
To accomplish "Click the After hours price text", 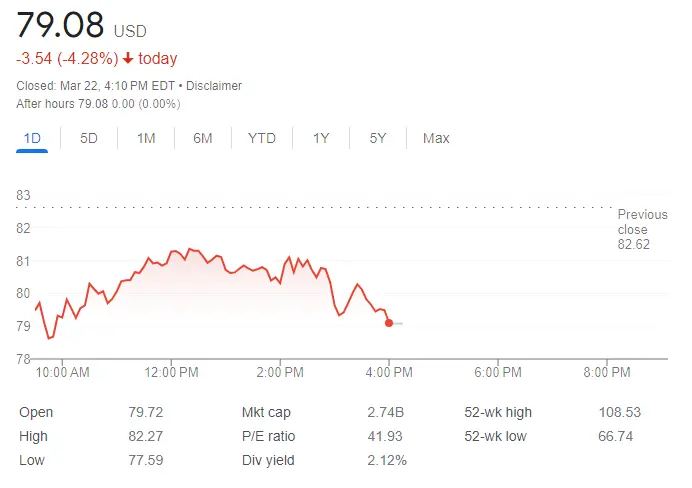I will tap(98, 104).
